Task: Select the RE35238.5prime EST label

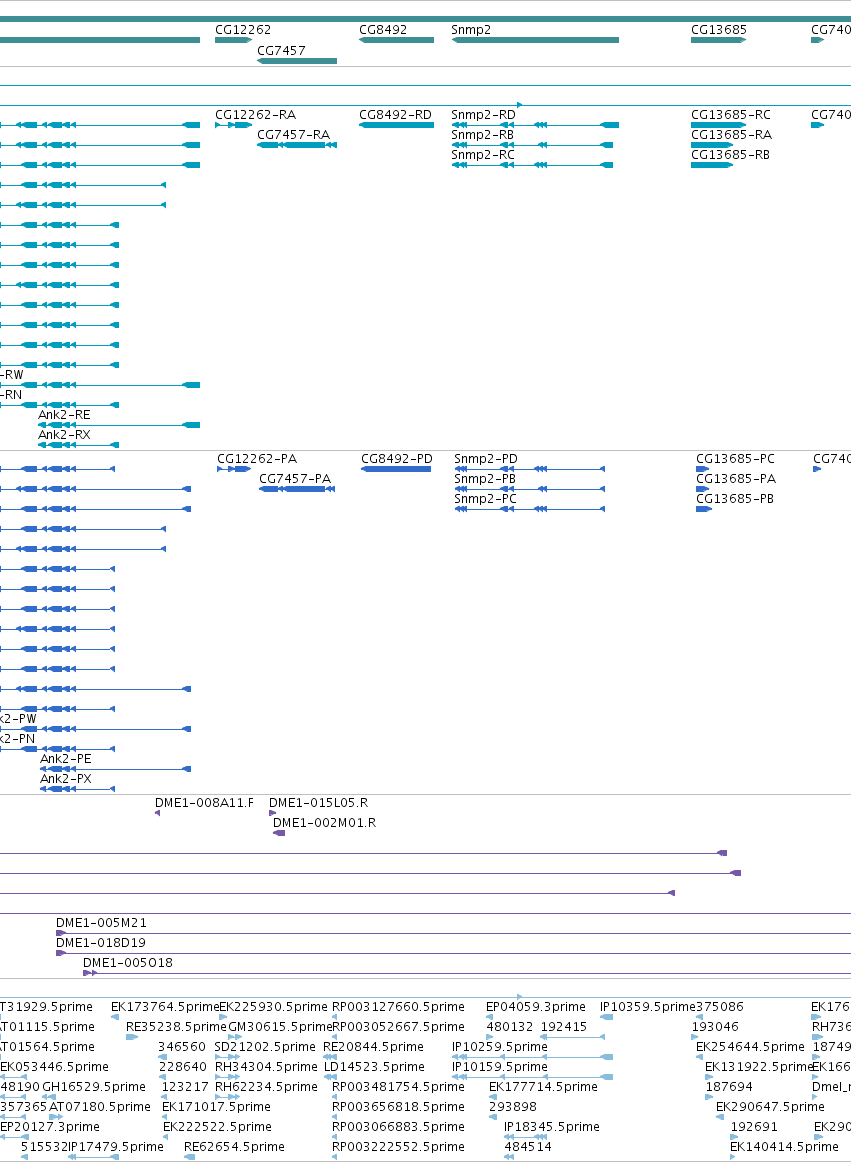Action: click(x=176, y=1027)
